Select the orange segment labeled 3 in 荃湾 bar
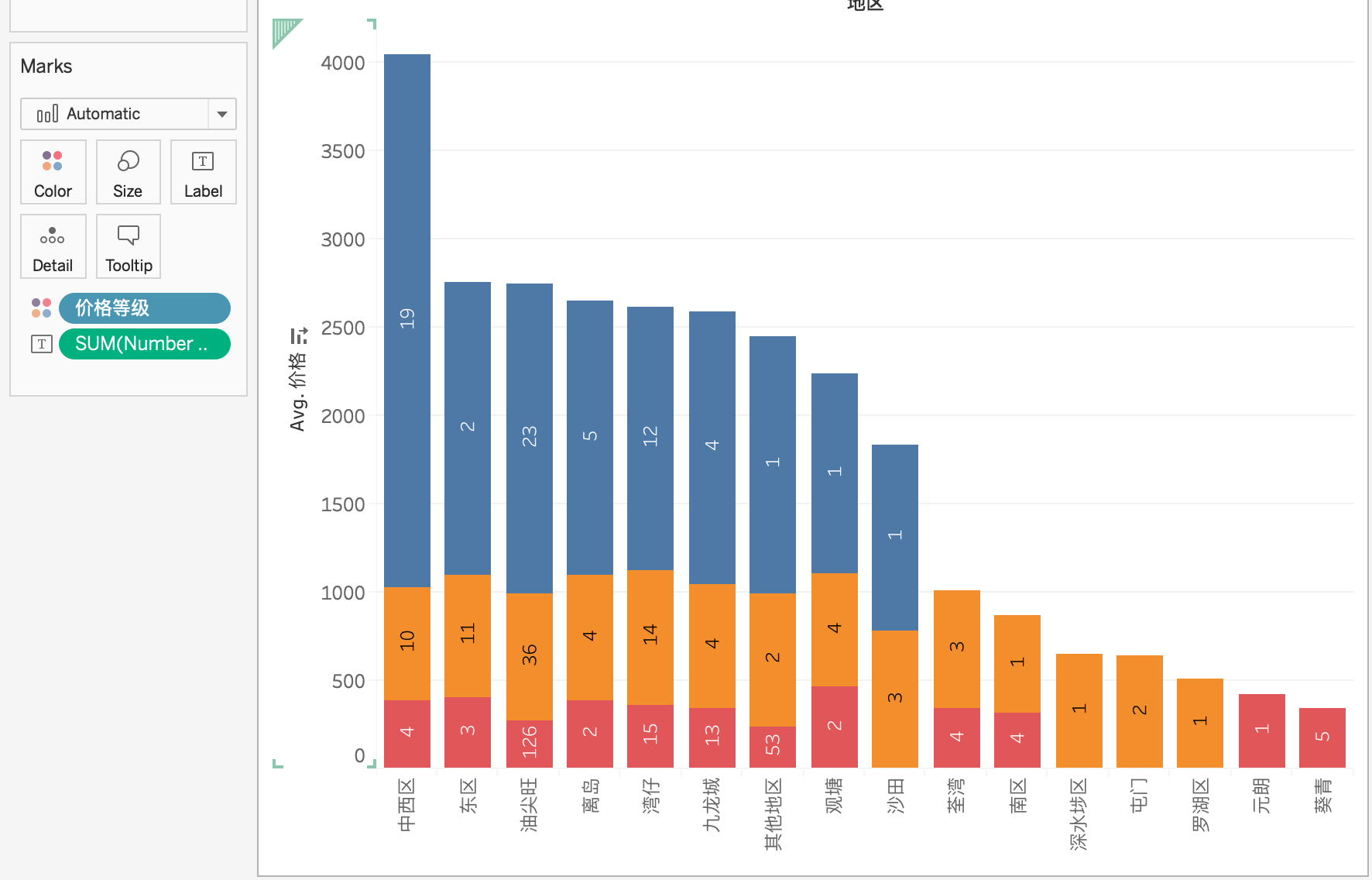The height and width of the screenshot is (880, 1372). tap(957, 649)
